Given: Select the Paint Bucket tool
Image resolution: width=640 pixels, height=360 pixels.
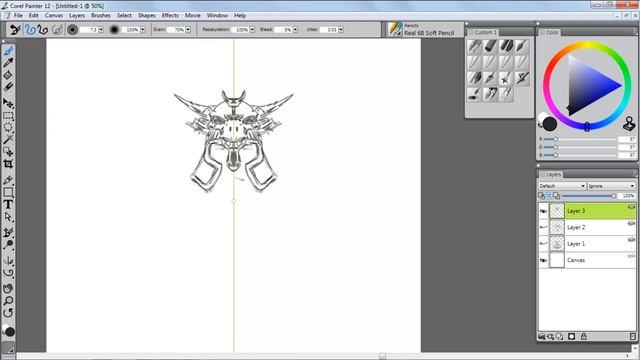Looking at the screenshot, I should pos(8,75).
